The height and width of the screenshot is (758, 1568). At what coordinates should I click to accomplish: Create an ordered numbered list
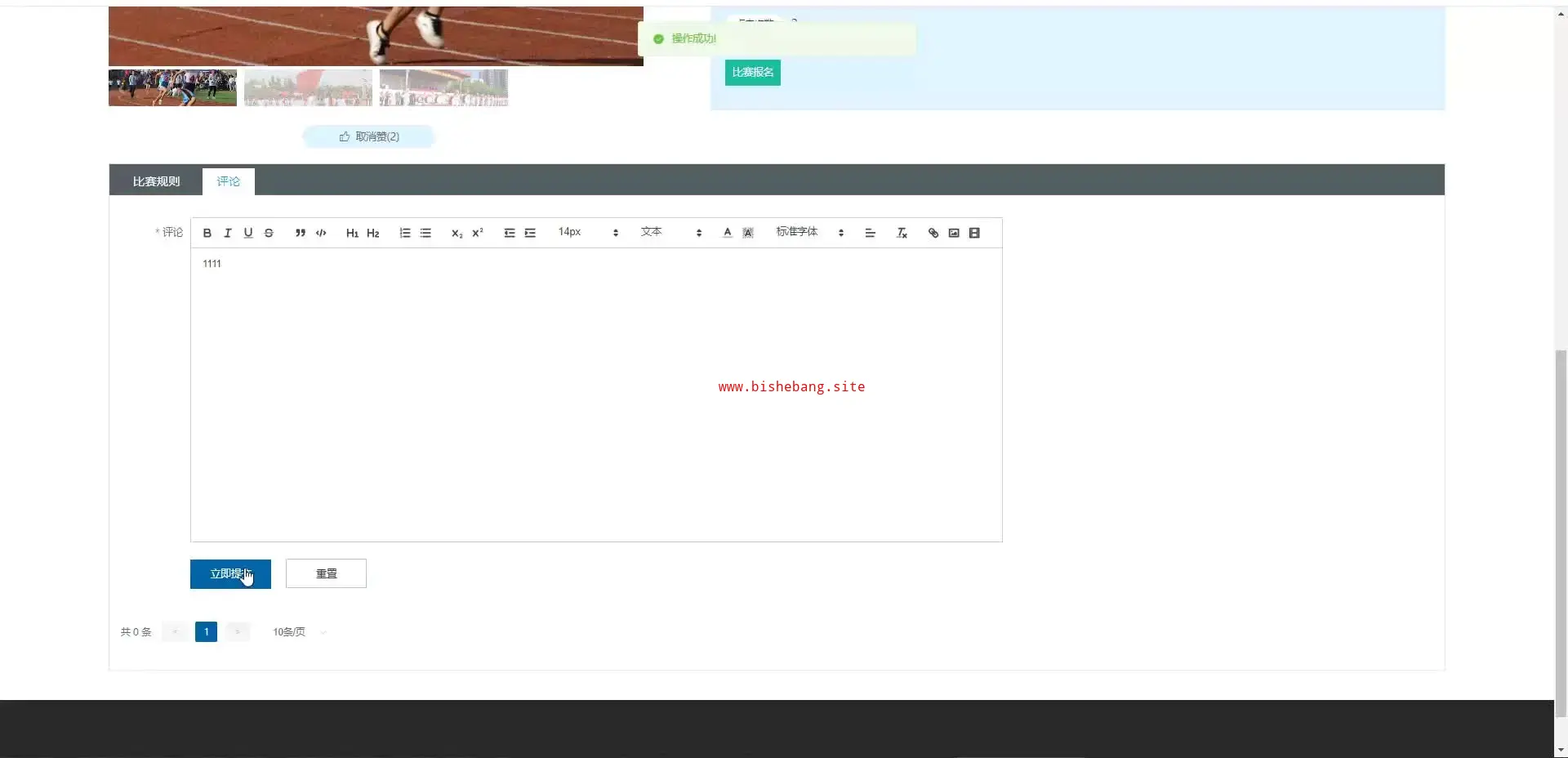405,233
